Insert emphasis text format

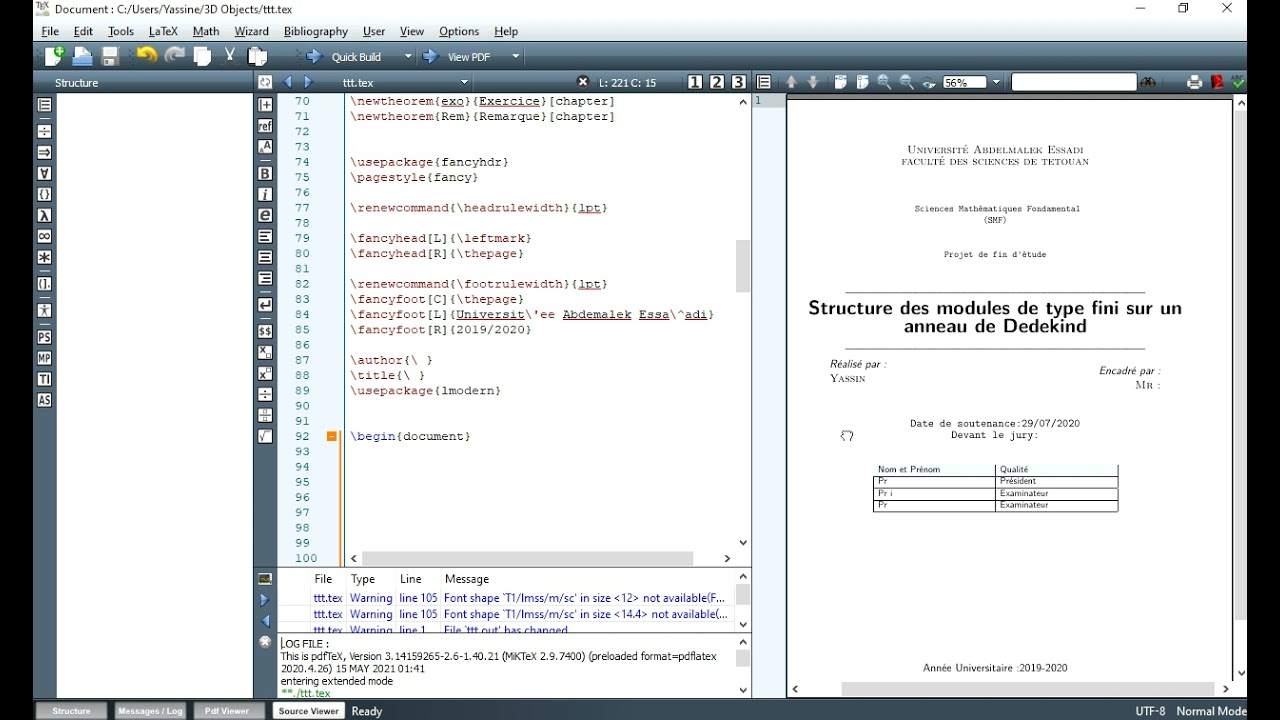[x=265, y=215]
